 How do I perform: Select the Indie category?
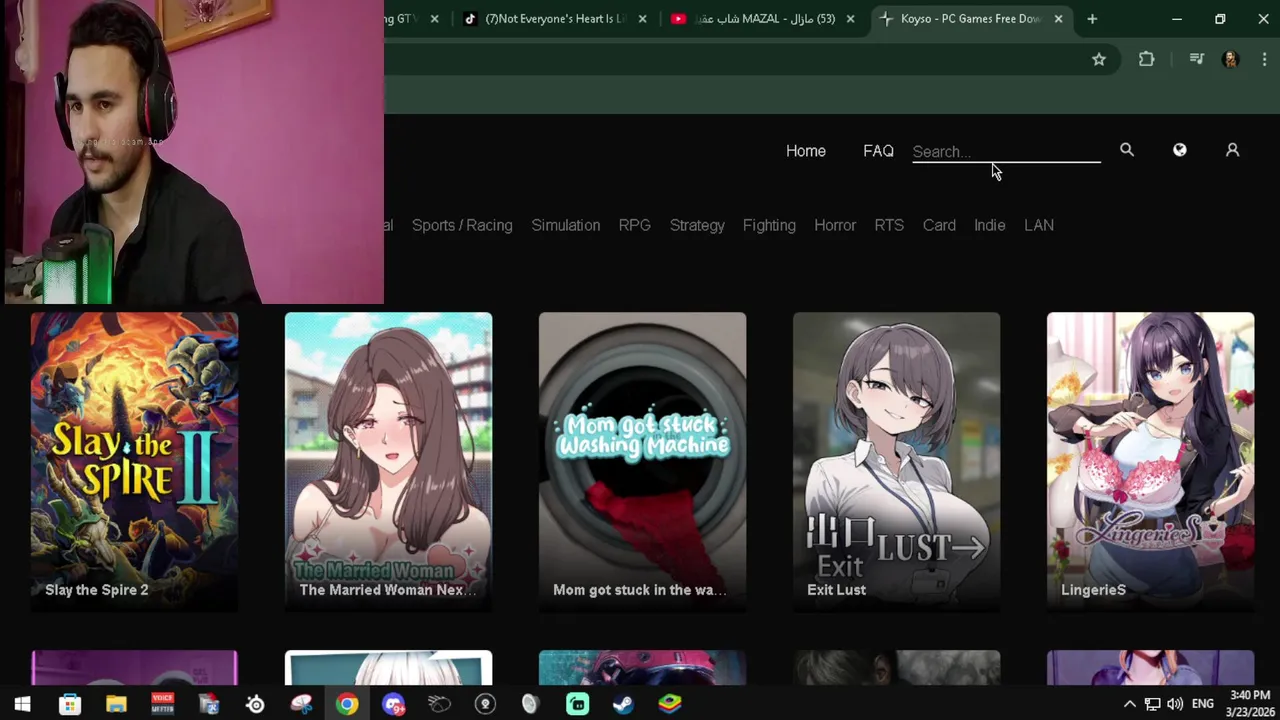coord(990,225)
